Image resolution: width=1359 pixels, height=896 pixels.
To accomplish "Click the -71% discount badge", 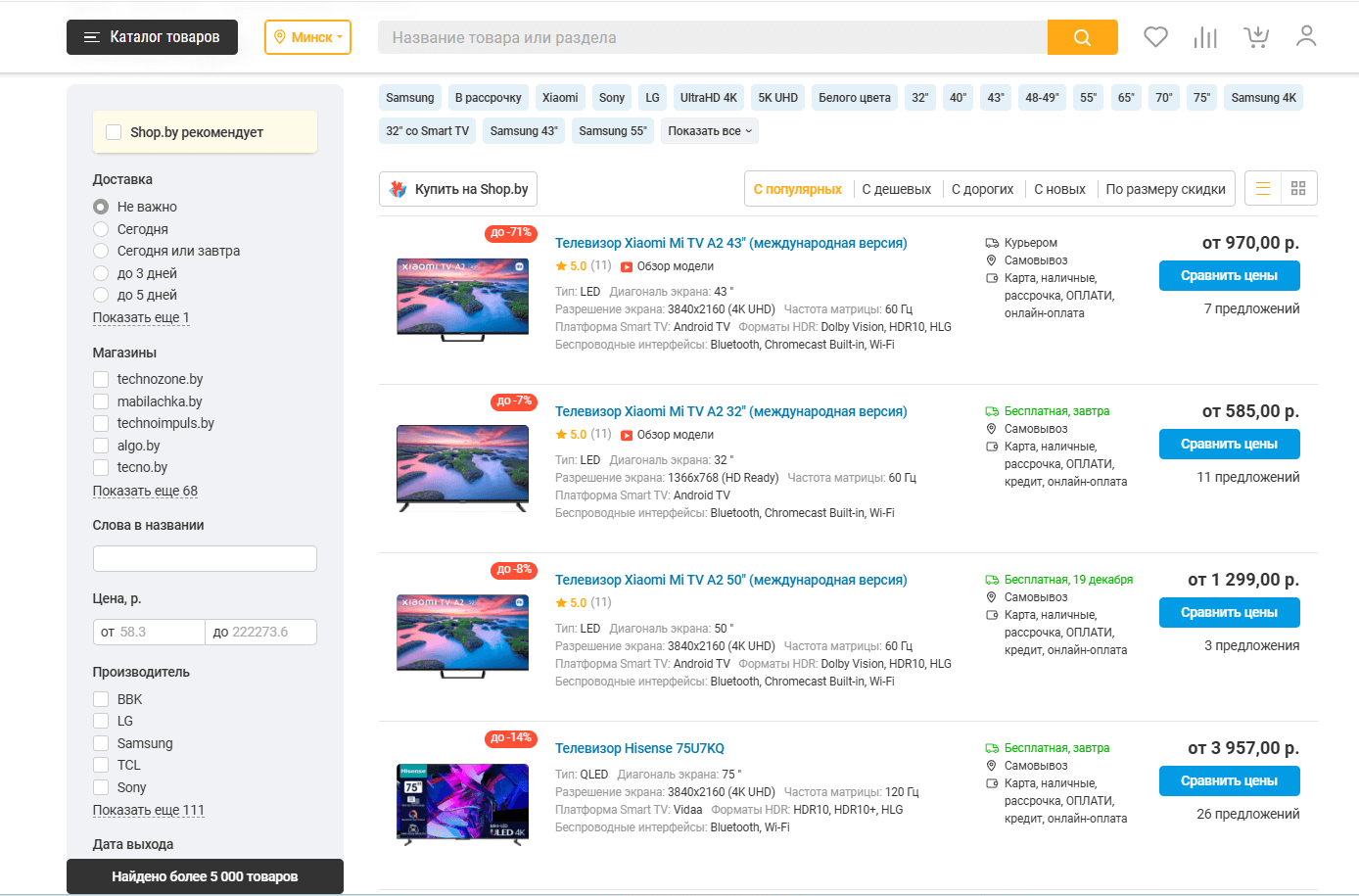I will [x=510, y=233].
